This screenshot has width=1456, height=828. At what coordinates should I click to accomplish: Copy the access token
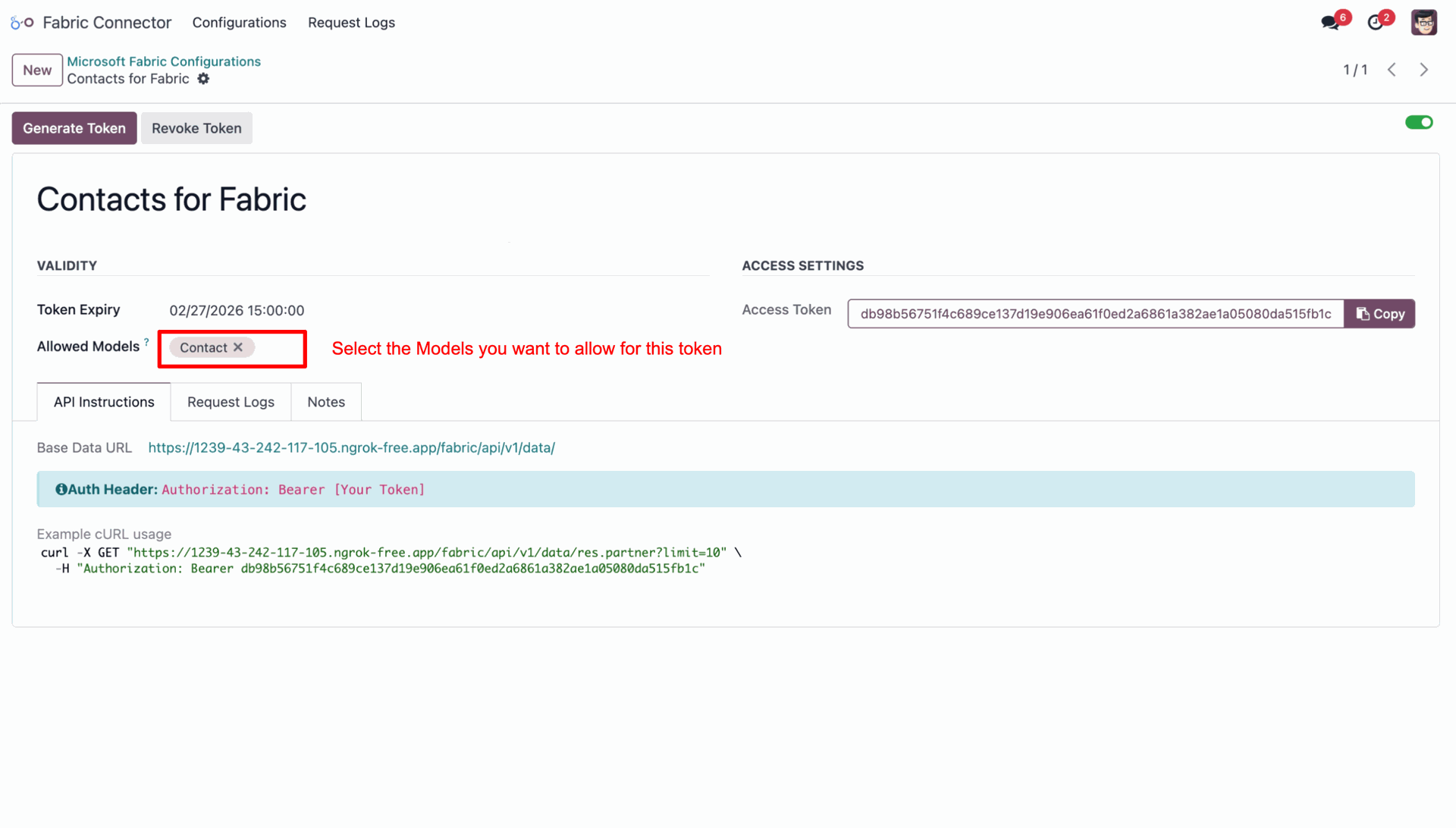click(x=1379, y=314)
